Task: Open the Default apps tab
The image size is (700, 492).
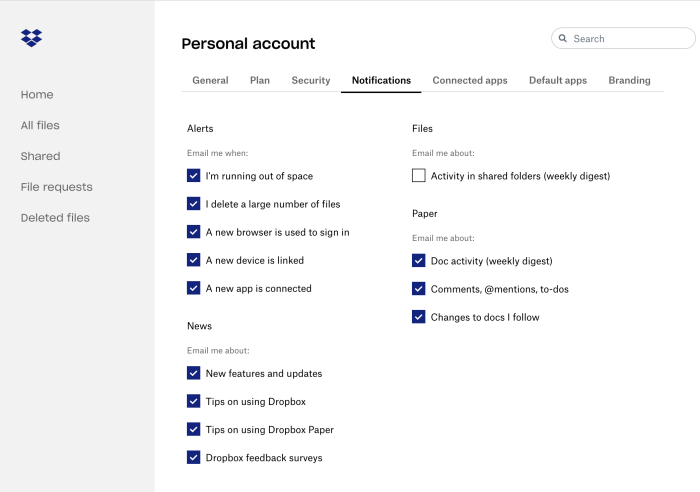Action: pos(558,80)
